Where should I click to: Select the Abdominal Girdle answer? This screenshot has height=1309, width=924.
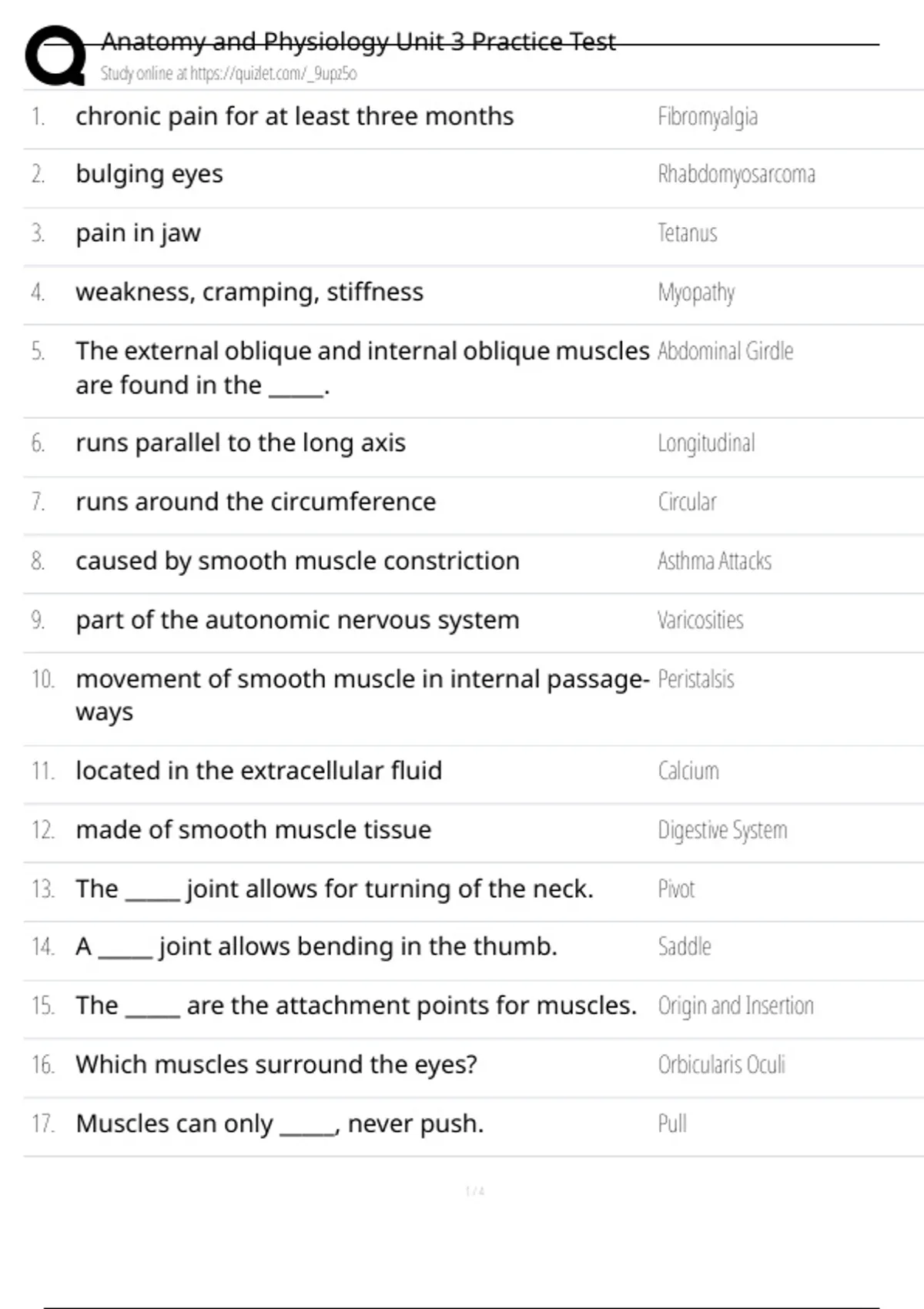click(x=725, y=352)
